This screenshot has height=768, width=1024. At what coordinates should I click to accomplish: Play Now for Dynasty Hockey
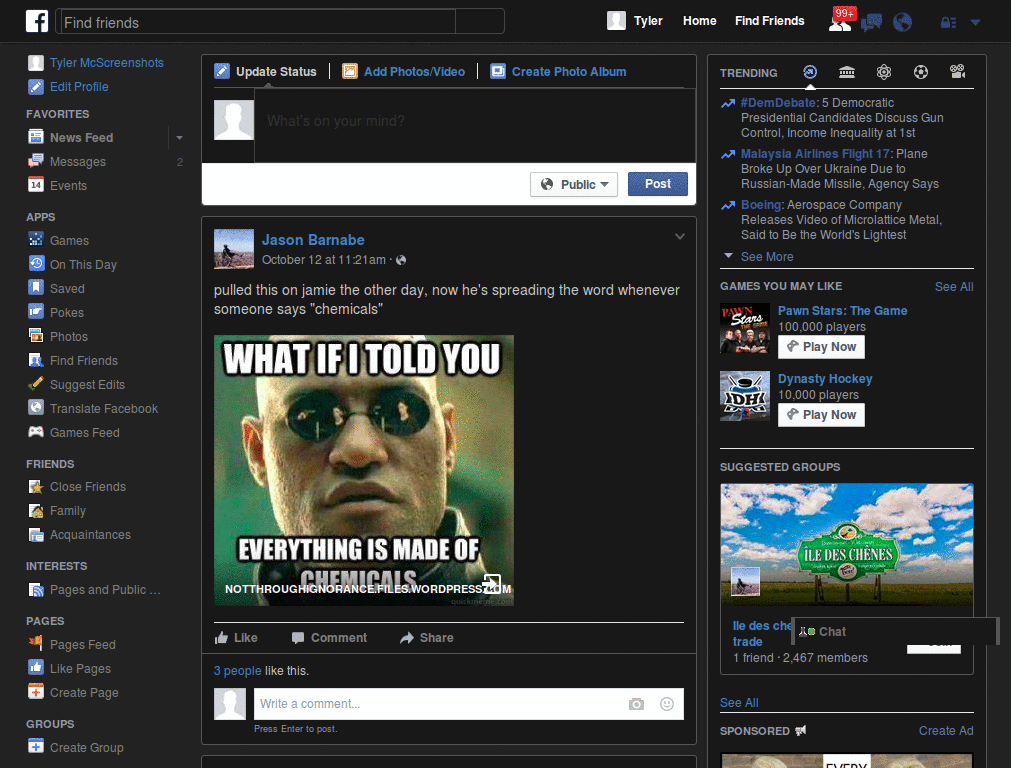tap(821, 415)
